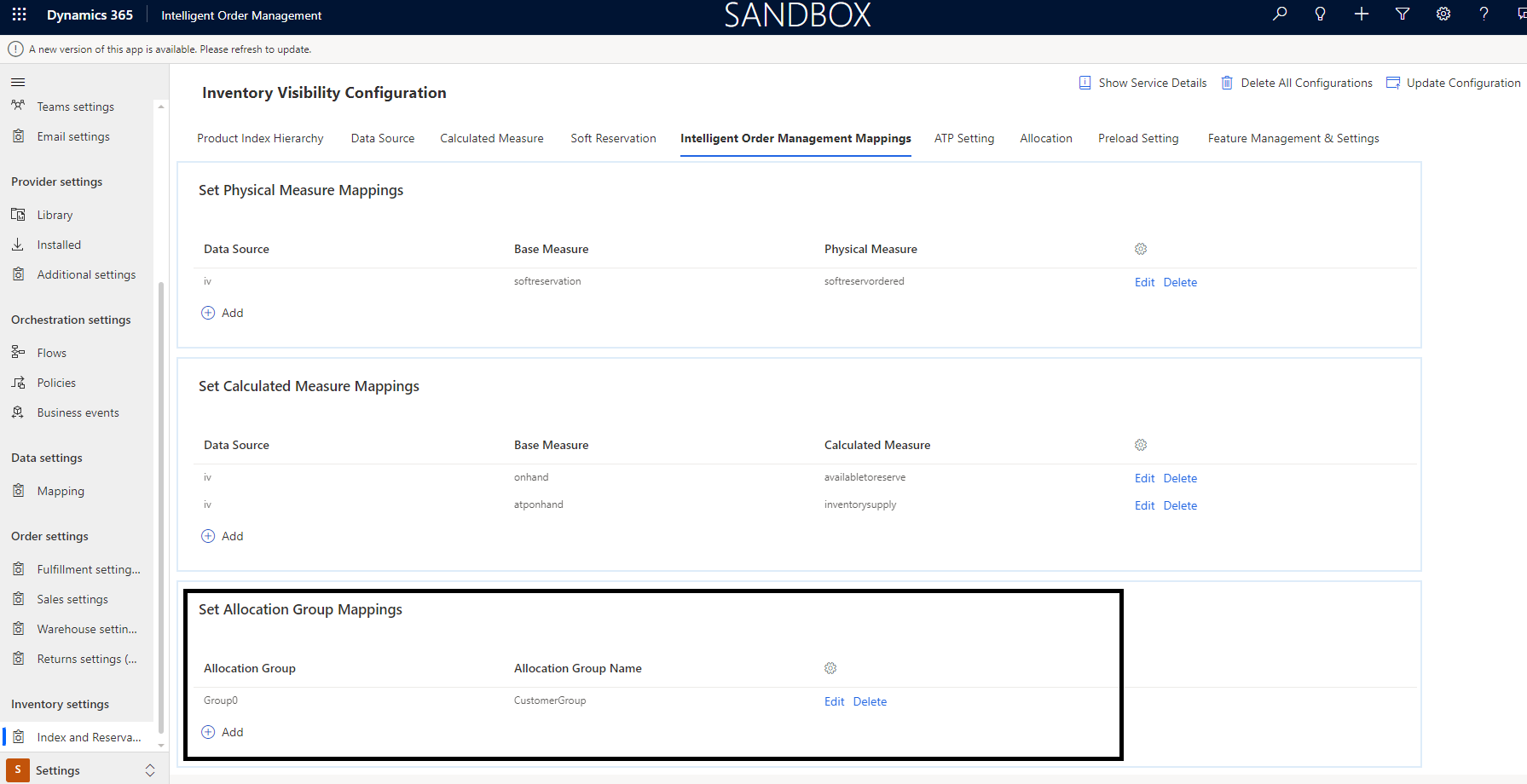The height and width of the screenshot is (784, 1527).
Task: Click Update Configuration button
Action: [1454, 83]
